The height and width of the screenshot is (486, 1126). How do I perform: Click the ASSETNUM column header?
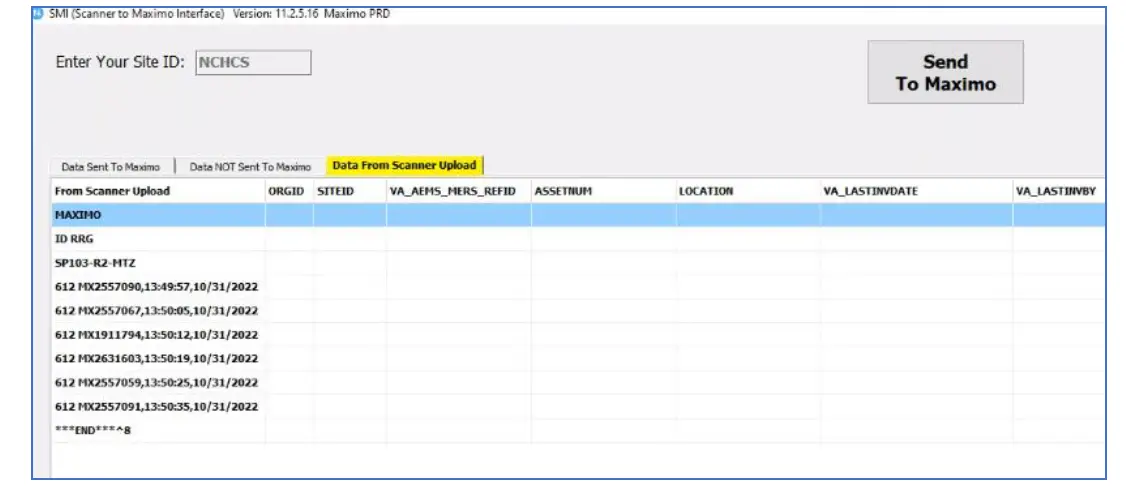(x=566, y=191)
